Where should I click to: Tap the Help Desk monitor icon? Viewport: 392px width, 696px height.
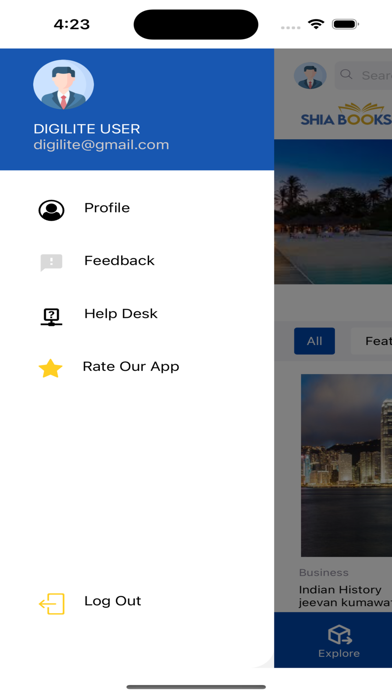51,317
